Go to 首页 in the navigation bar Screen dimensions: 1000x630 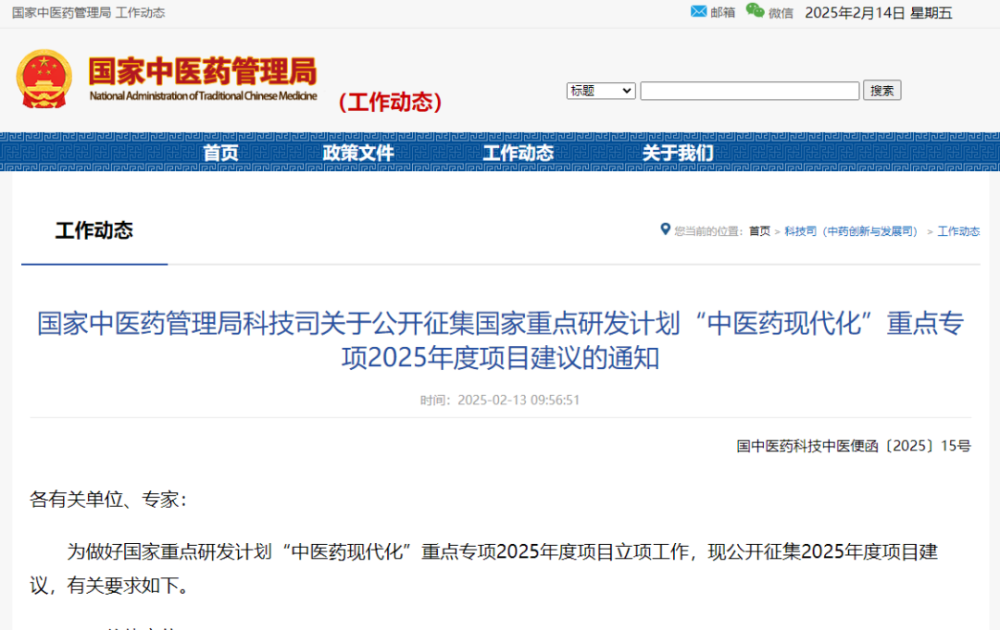(221, 153)
